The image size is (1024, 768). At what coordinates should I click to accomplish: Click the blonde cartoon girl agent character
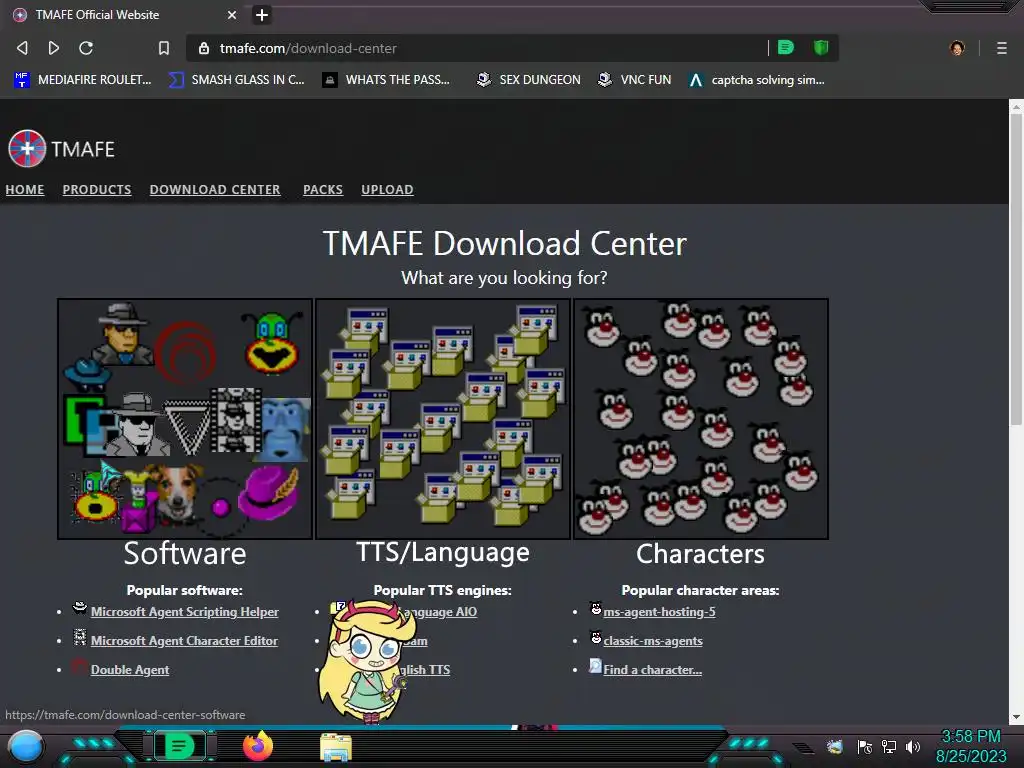click(366, 660)
